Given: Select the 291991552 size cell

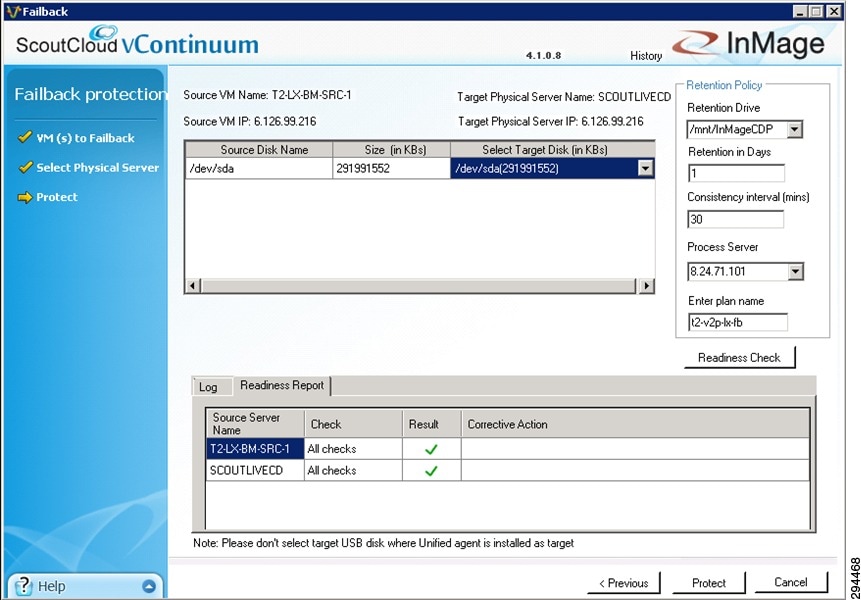Looking at the screenshot, I should tap(391, 168).
